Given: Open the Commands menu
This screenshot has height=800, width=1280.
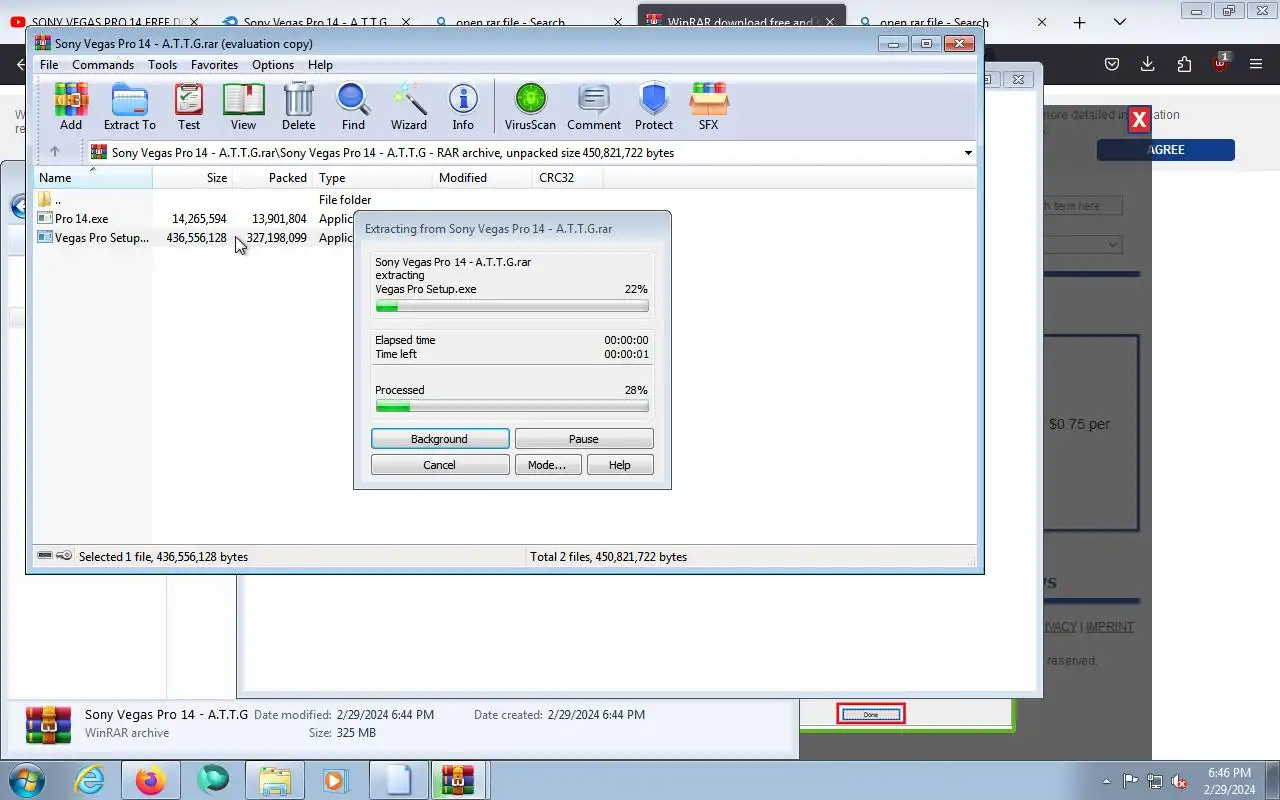Looking at the screenshot, I should pyautogui.click(x=103, y=64).
